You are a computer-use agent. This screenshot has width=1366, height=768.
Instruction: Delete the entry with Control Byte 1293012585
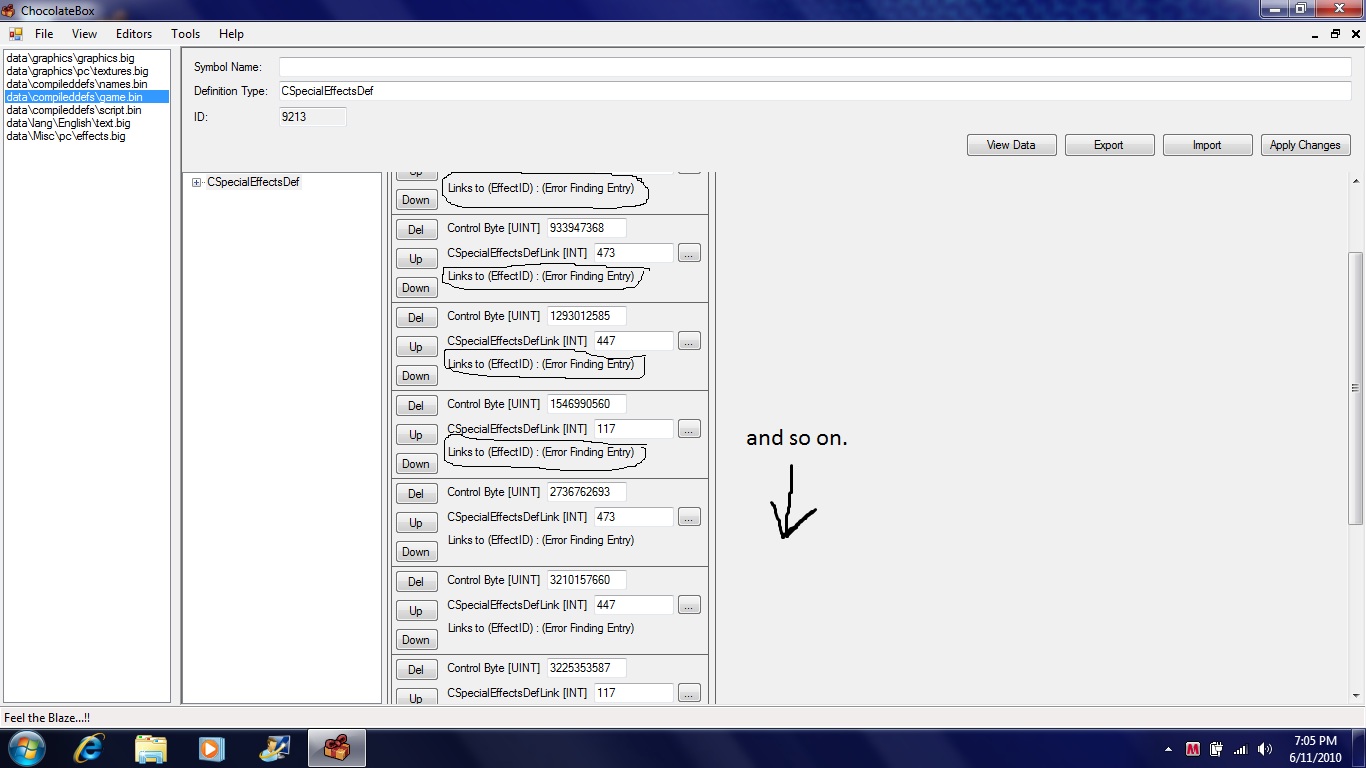point(416,317)
